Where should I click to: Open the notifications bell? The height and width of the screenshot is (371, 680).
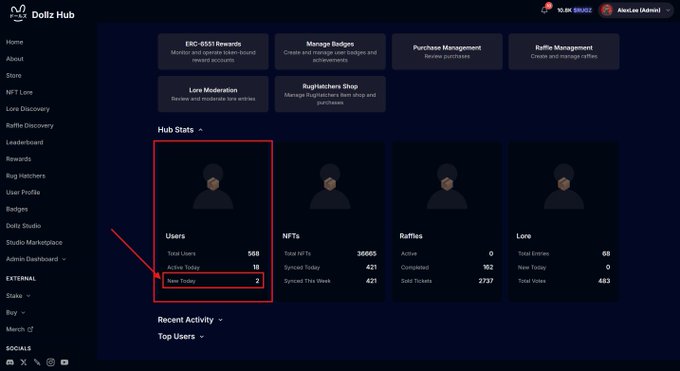pos(544,10)
